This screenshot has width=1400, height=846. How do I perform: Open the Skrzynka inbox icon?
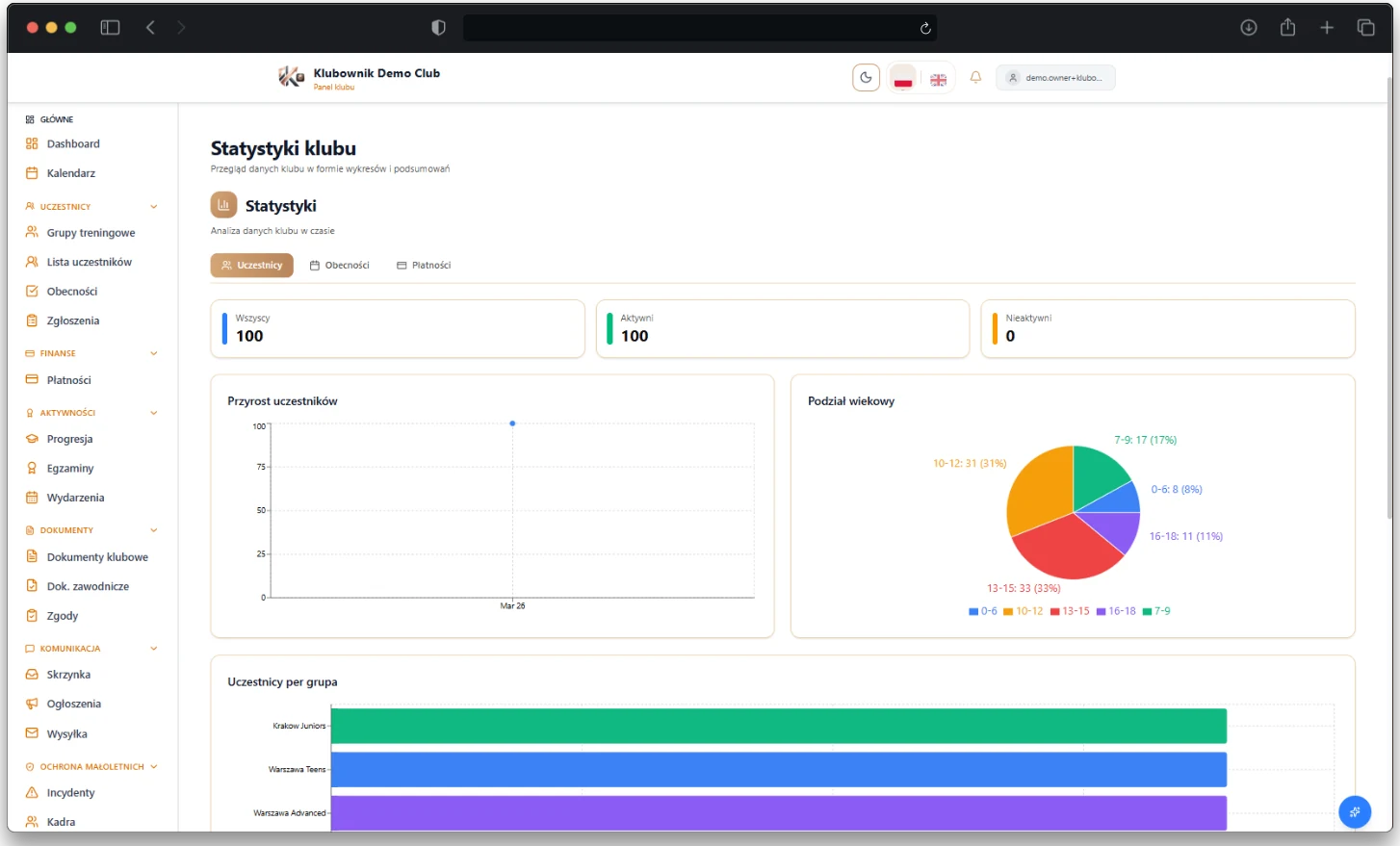[30, 674]
